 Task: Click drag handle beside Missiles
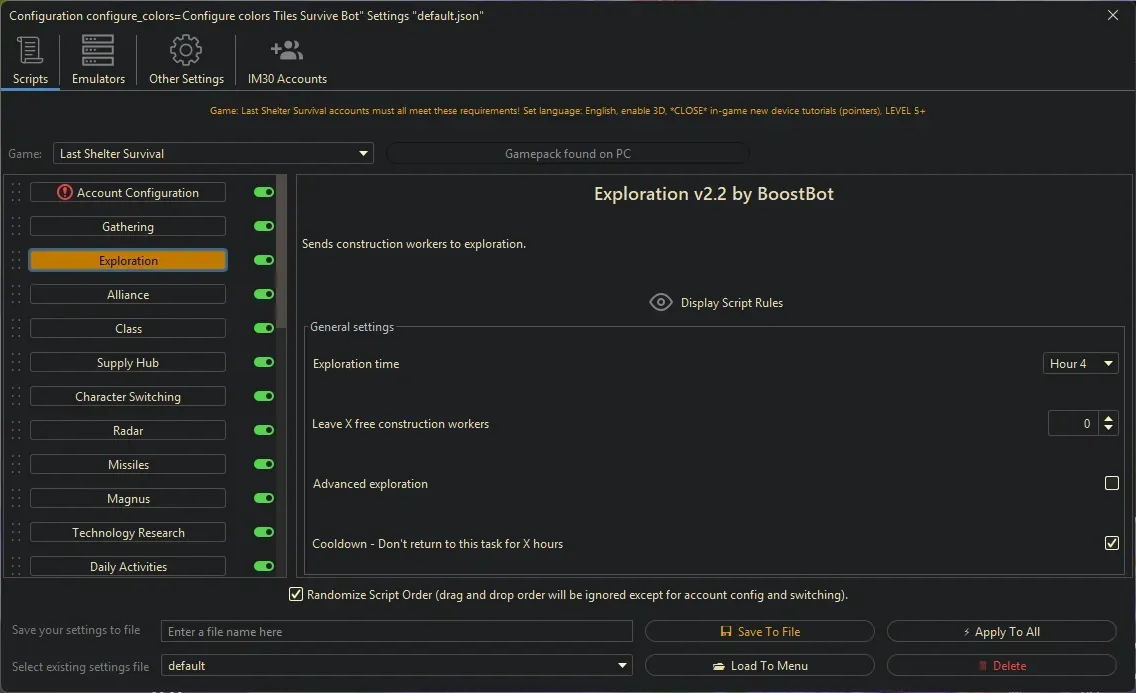click(x=16, y=464)
